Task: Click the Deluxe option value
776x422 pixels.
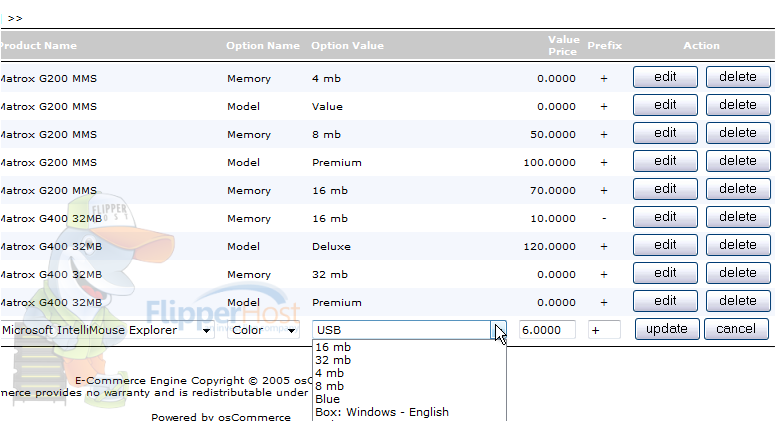Action: [331, 246]
